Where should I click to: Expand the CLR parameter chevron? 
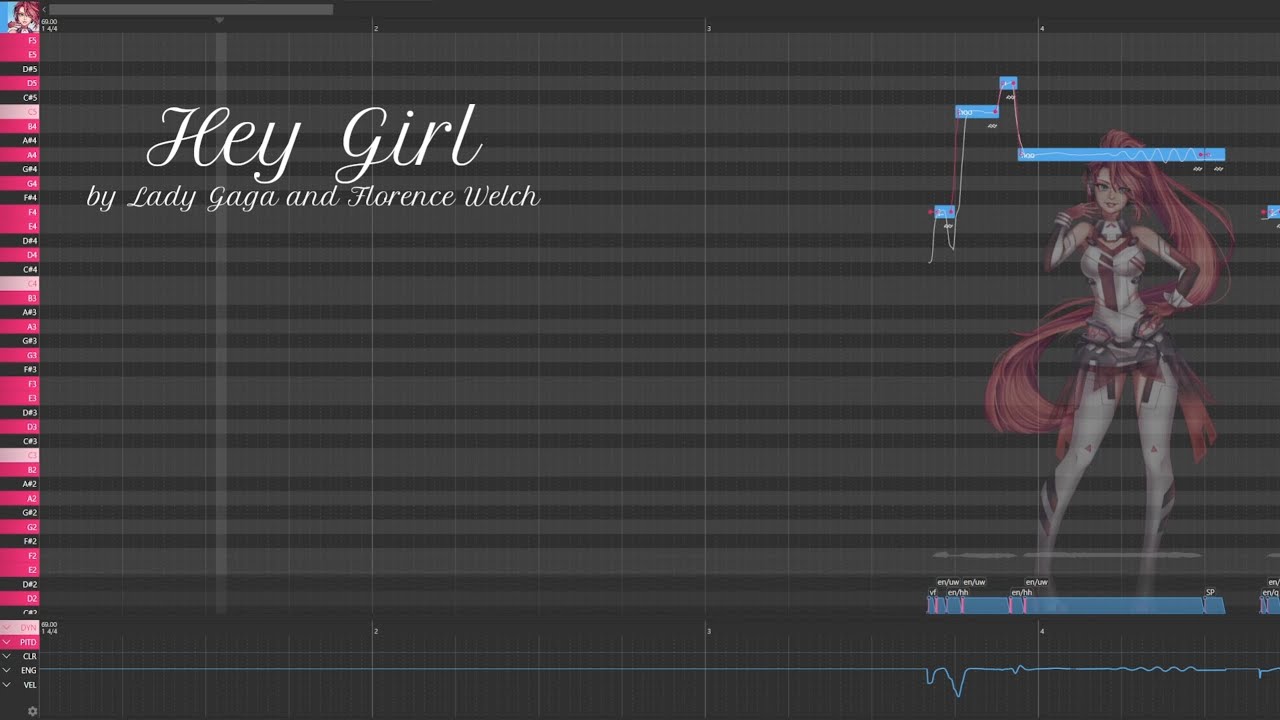(7, 656)
